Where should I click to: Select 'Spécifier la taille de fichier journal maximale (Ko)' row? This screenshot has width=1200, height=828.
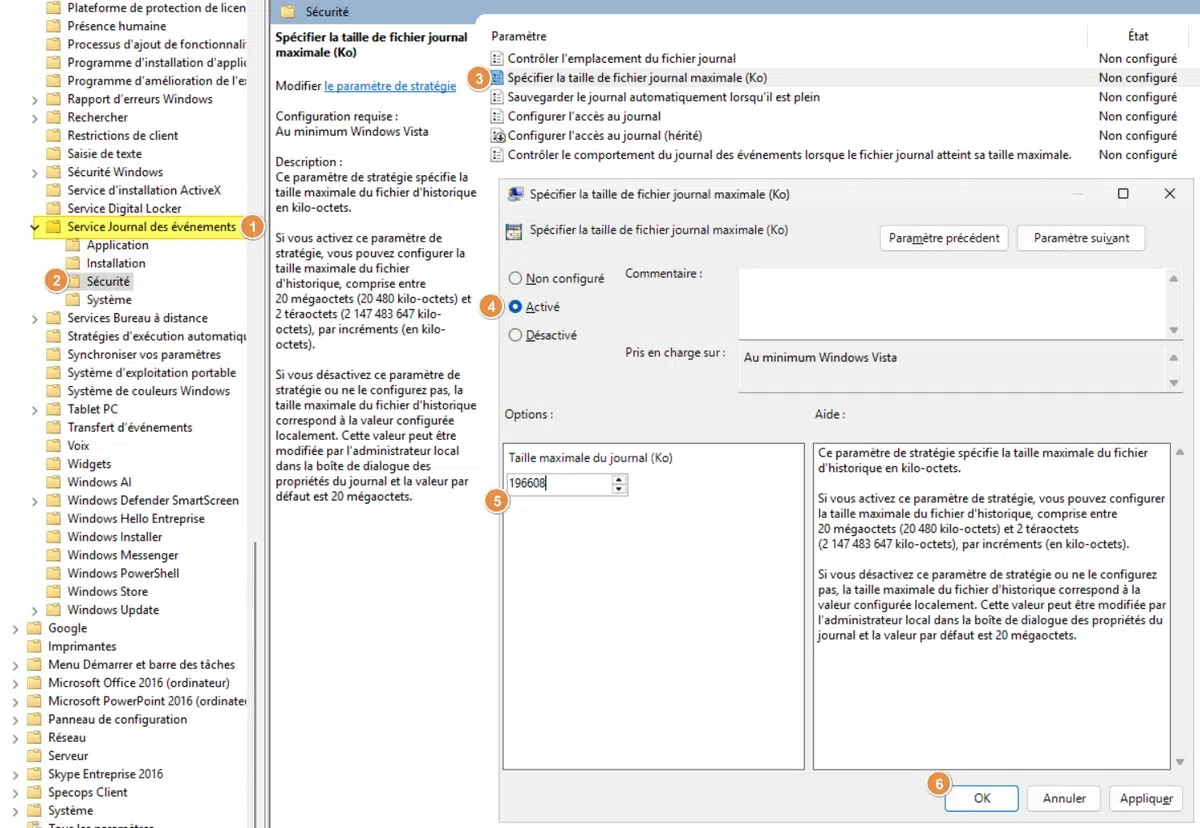tap(838, 77)
